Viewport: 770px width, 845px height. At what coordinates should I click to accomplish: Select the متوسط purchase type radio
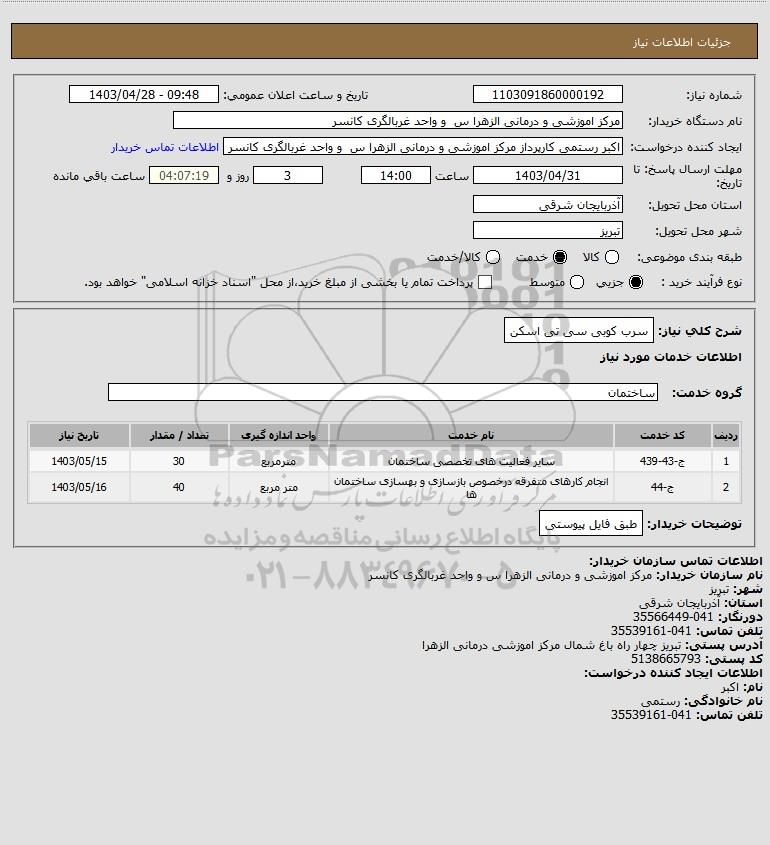(x=577, y=282)
